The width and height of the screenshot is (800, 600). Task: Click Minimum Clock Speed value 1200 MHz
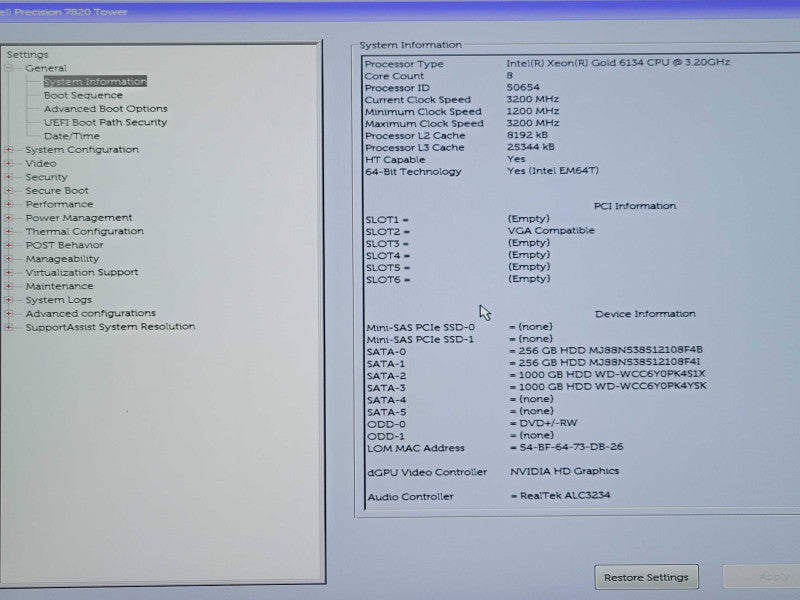(533, 111)
